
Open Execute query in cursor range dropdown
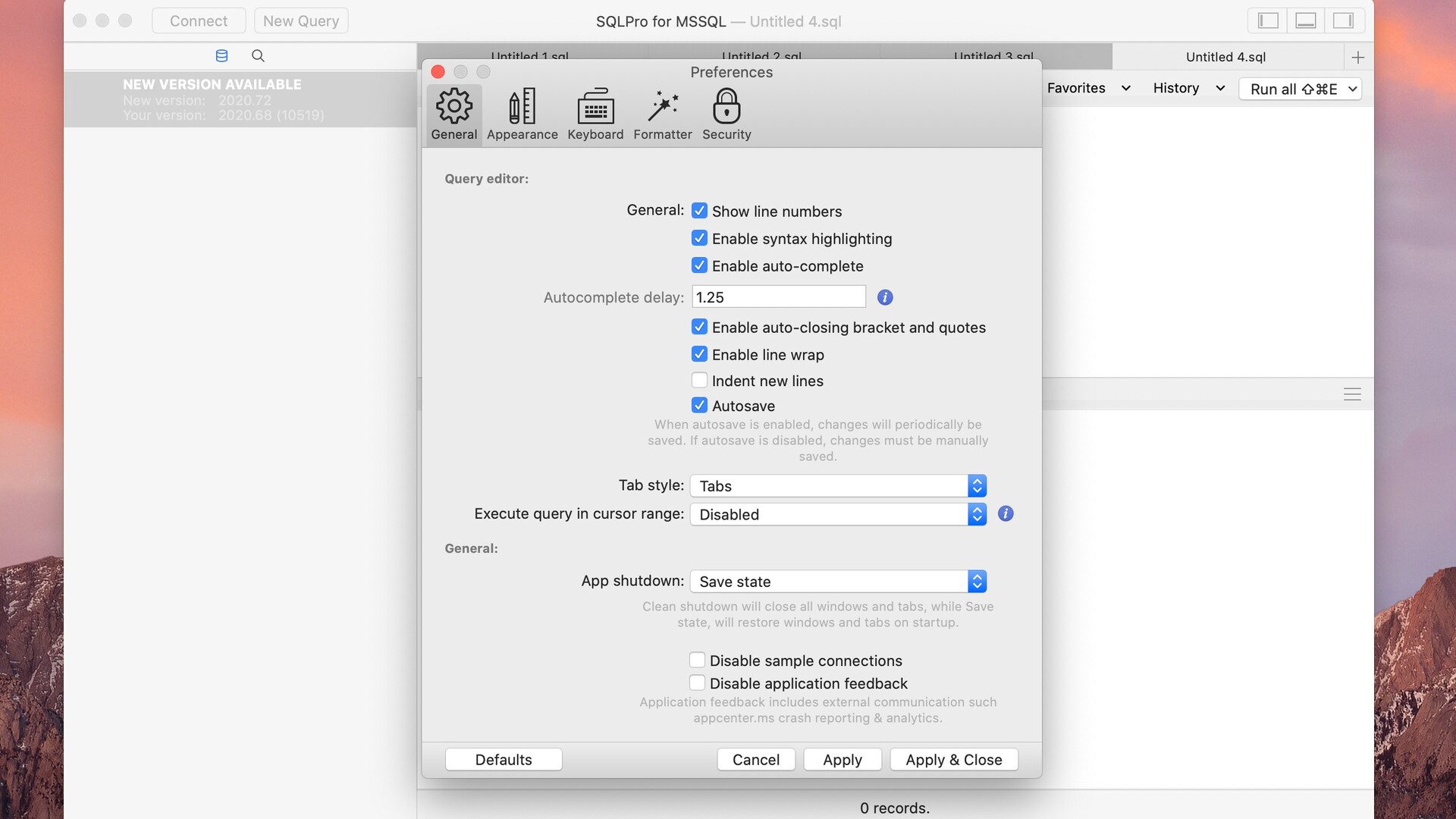point(838,514)
